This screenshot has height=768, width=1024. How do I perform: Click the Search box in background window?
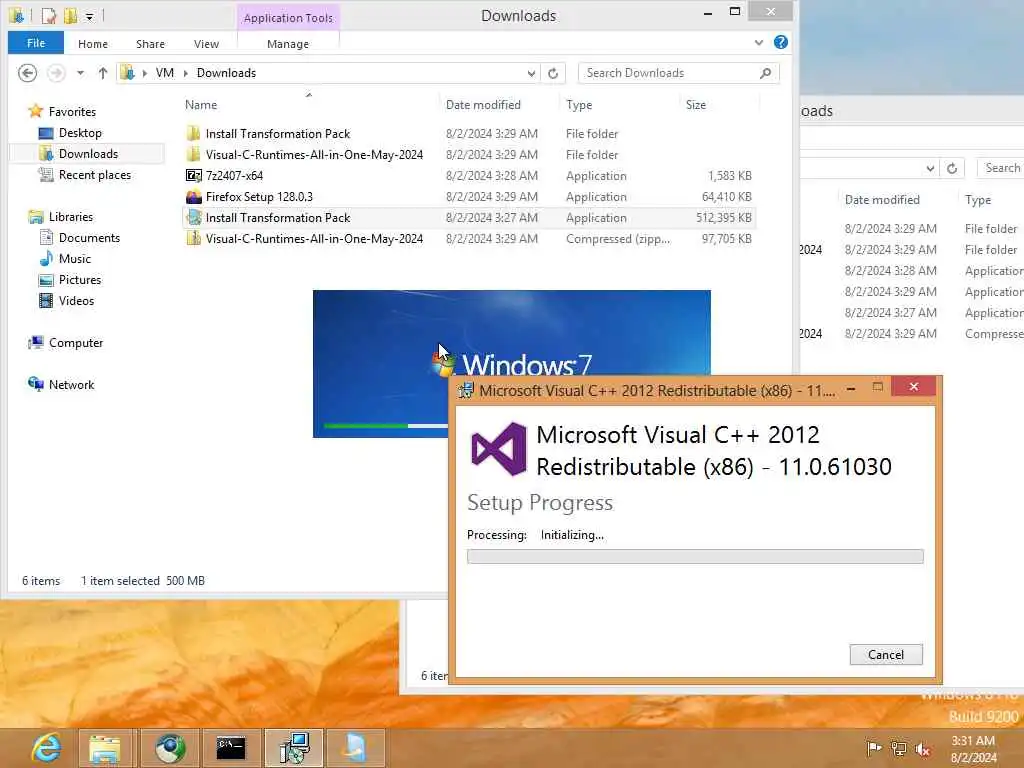pos(1002,168)
